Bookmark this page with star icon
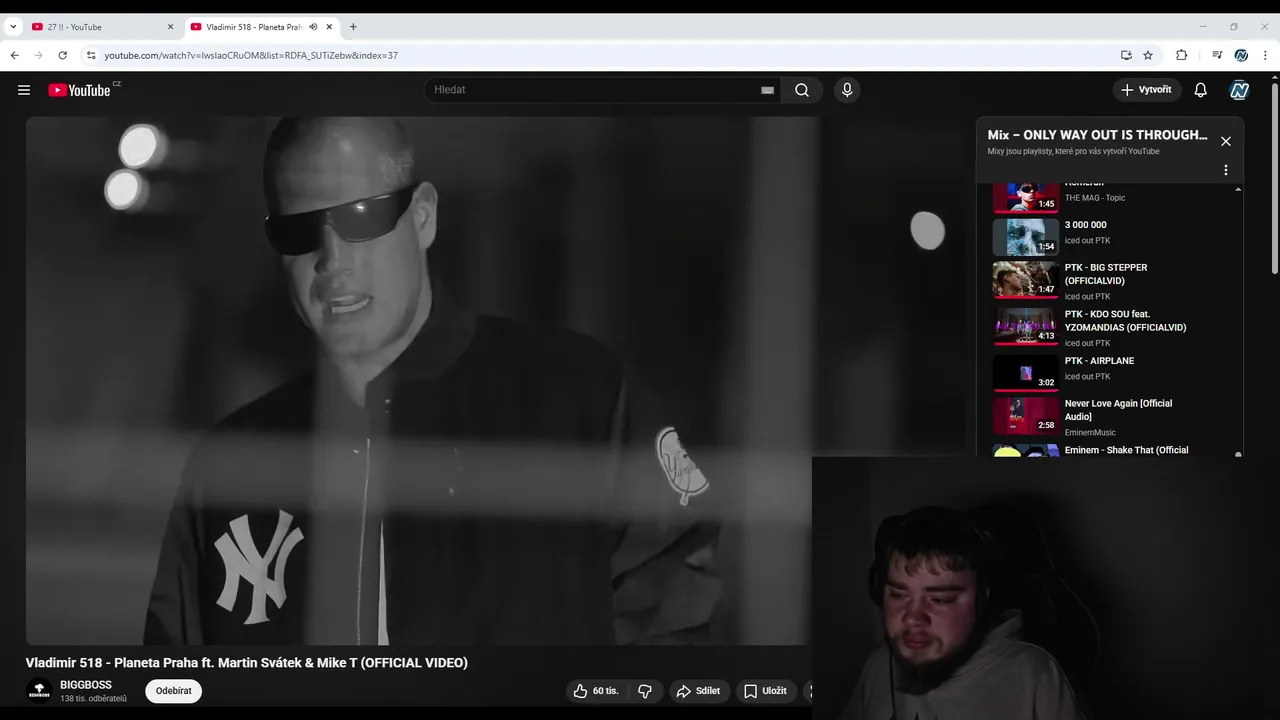Viewport: 1280px width, 720px height. pos(1148,55)
